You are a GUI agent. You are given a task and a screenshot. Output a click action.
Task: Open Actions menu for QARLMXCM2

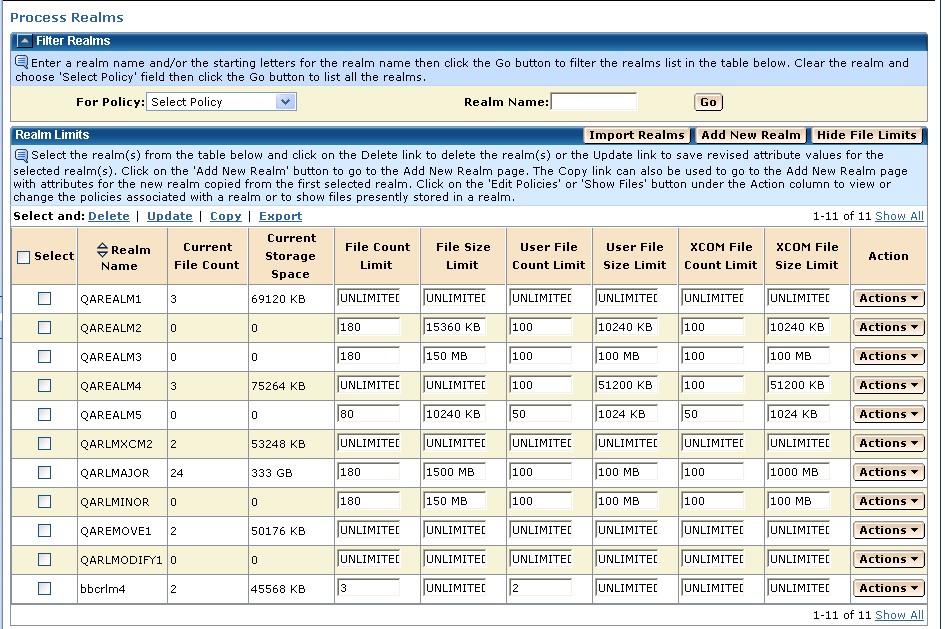click(x=888, y=443)
